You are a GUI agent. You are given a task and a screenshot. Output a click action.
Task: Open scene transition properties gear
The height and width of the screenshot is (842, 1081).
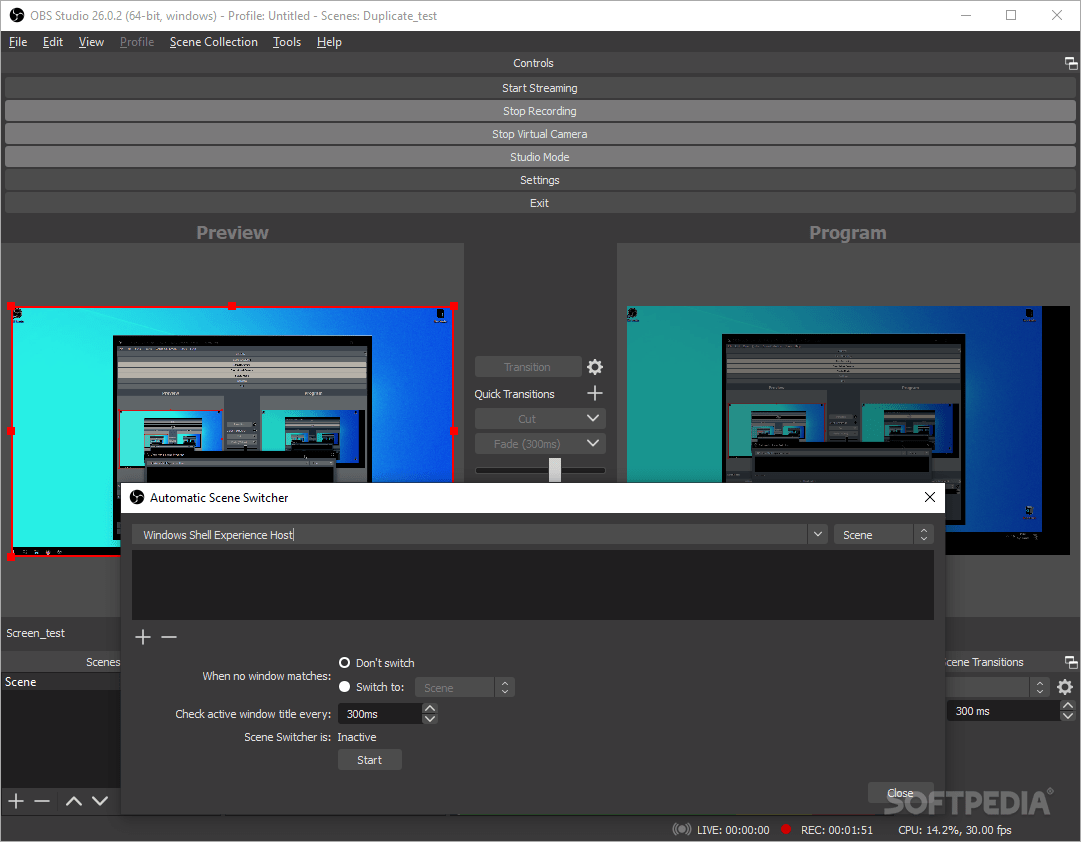(x=1065, y=687)
